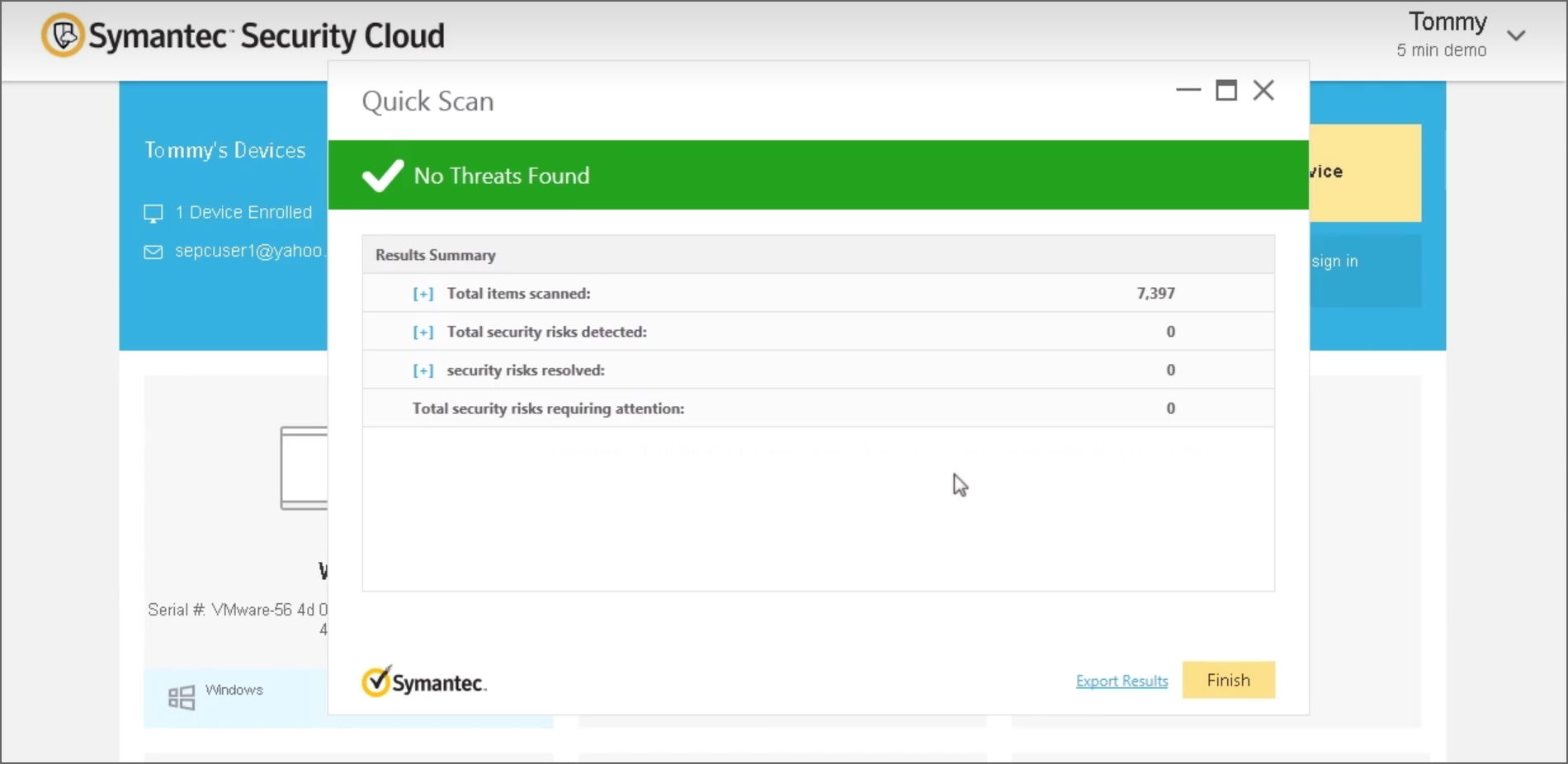Image resolution: width=1568 pixels, height=764 pixels.
Task: Click the envelope icon next to email address
Action: pyautogui.click(x=153, y=252)
